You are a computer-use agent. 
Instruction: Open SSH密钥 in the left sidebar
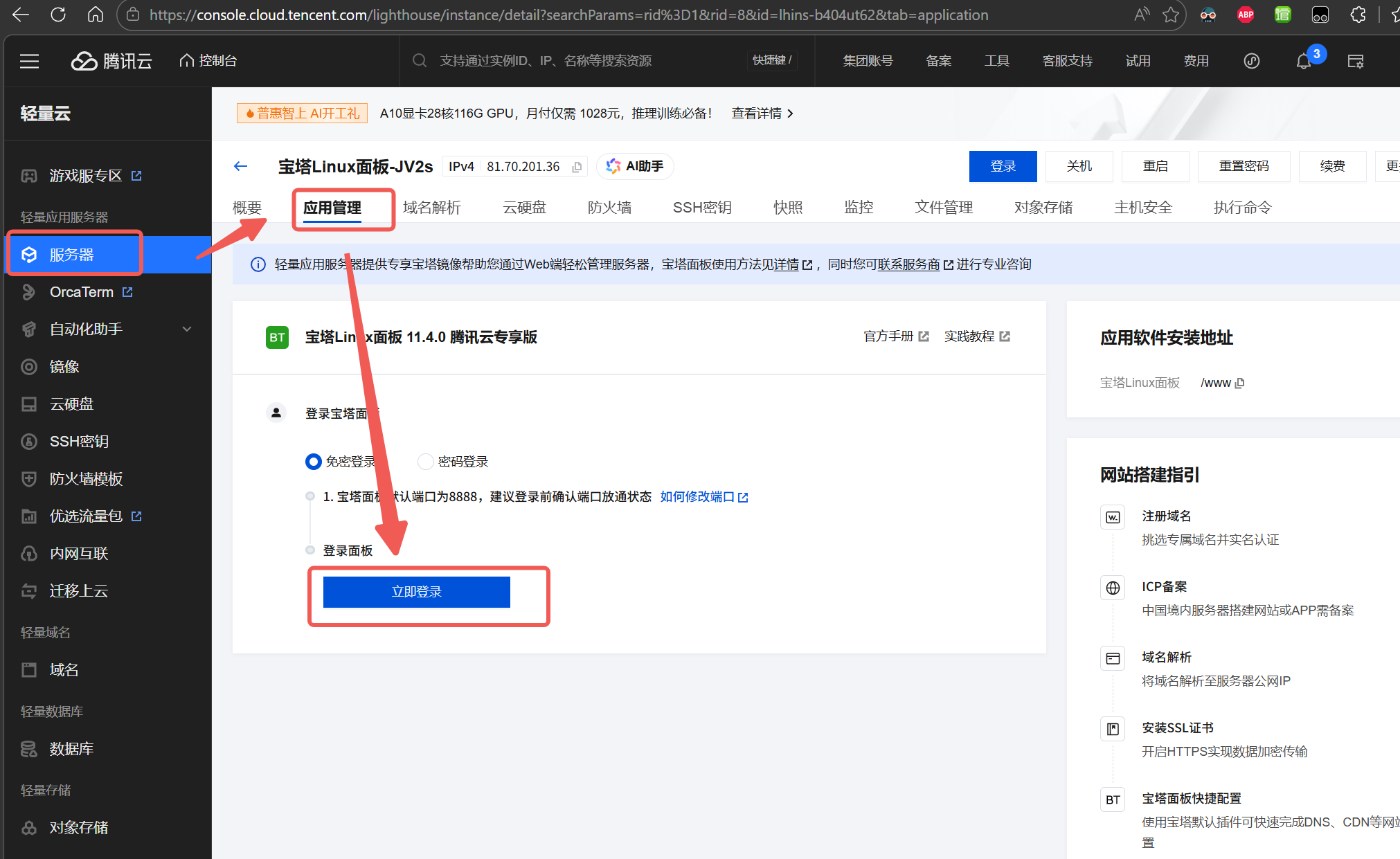79,441
